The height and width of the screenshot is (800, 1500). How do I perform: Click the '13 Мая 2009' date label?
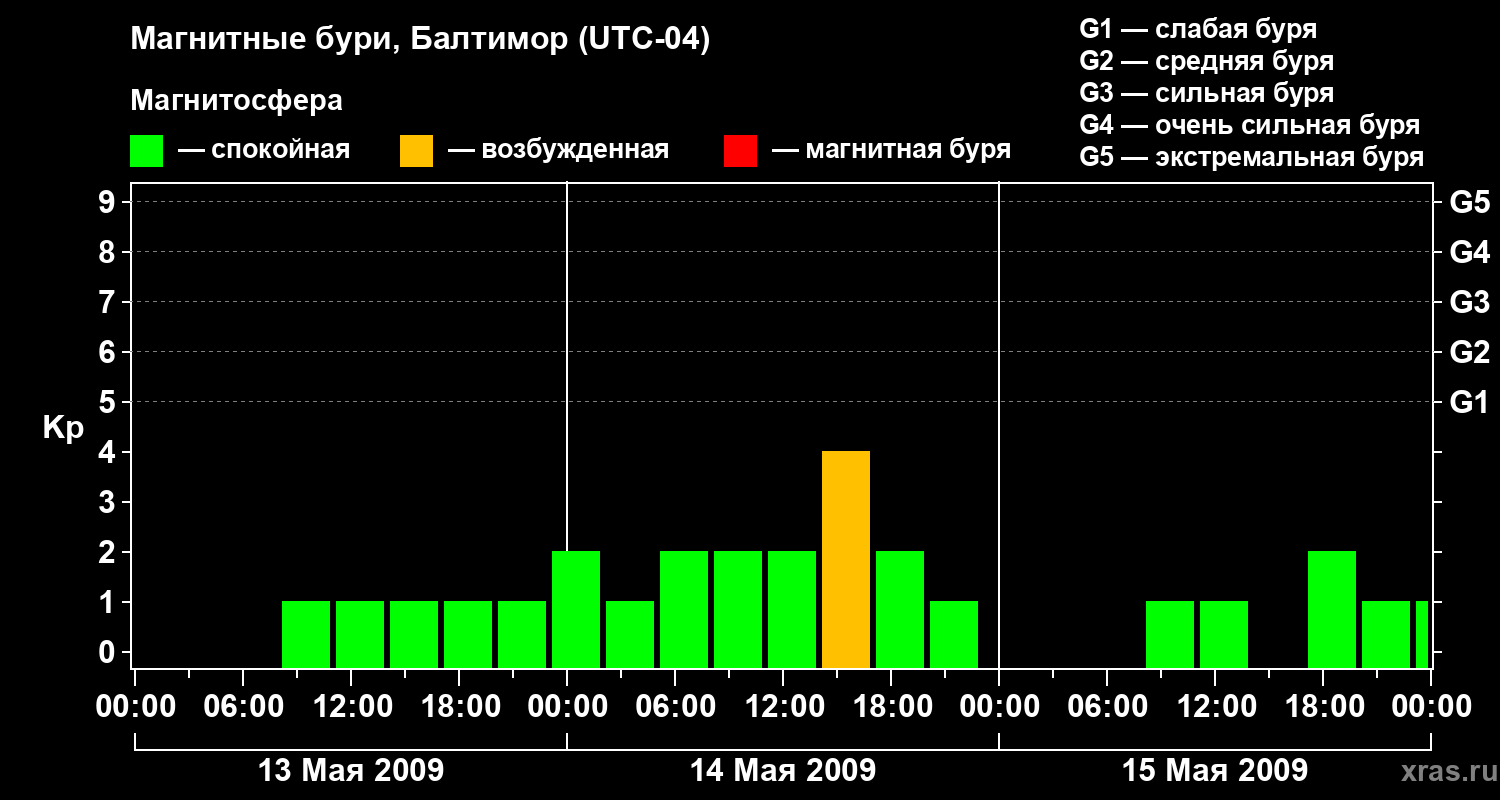[351, 770]
